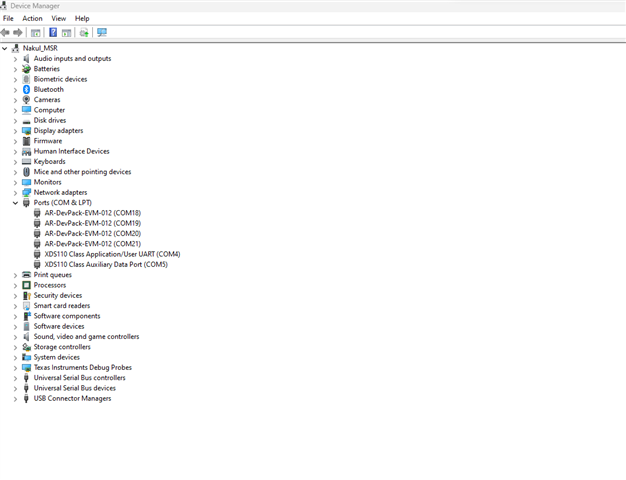626x480 pixels.
Task: Select the Monitors label
Action: tap(48, 182)
